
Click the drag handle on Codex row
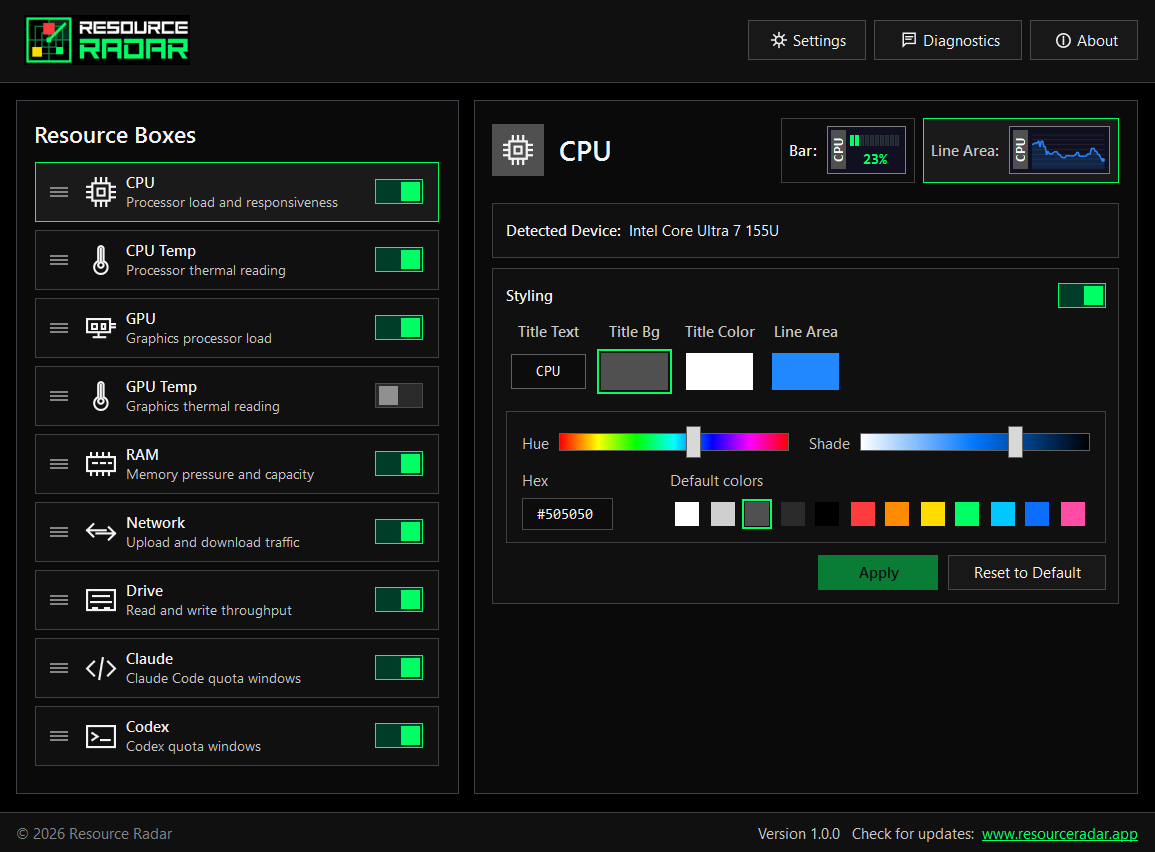59,736
